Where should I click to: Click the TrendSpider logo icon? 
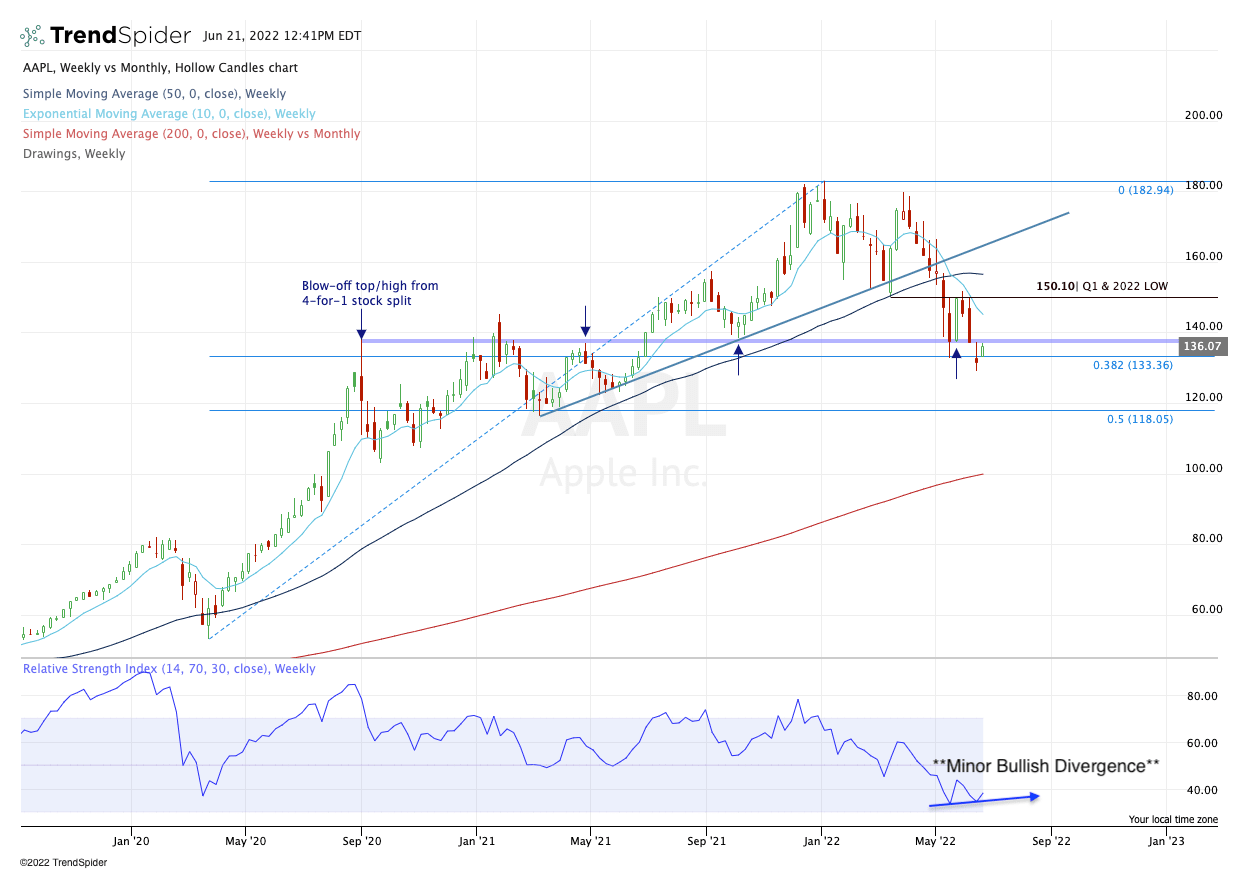coord(30,34)
